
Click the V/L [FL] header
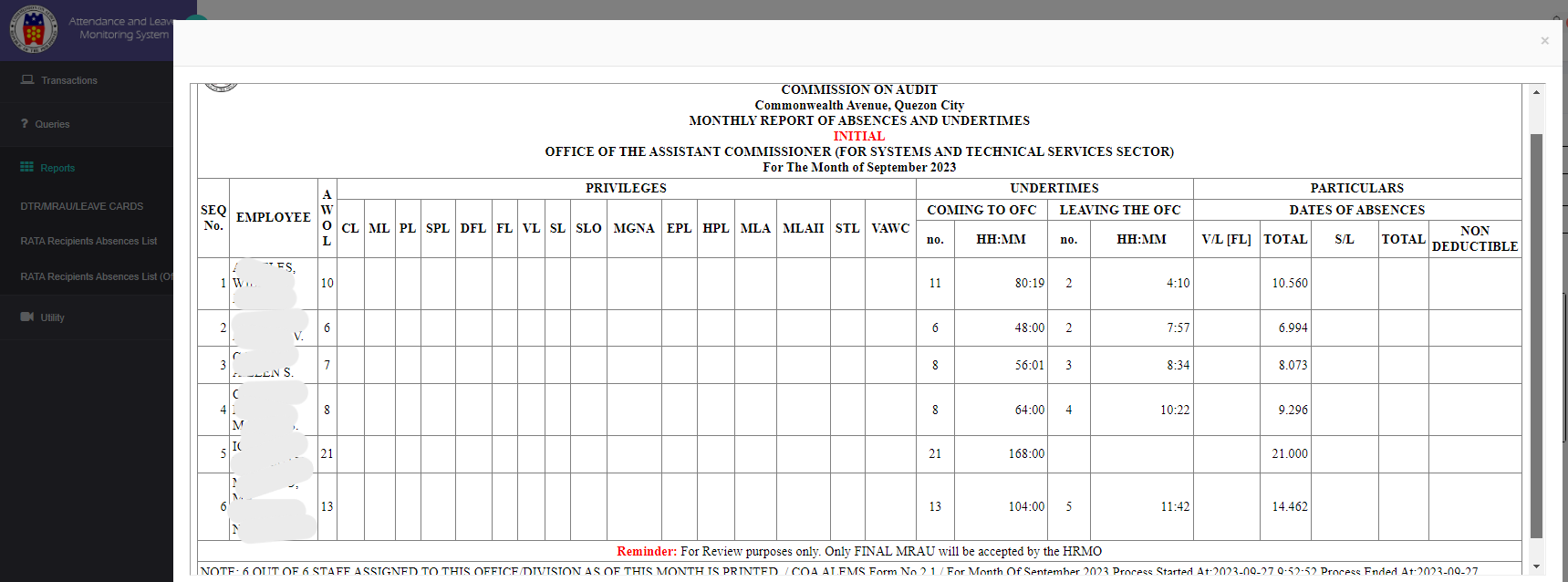1226,239
